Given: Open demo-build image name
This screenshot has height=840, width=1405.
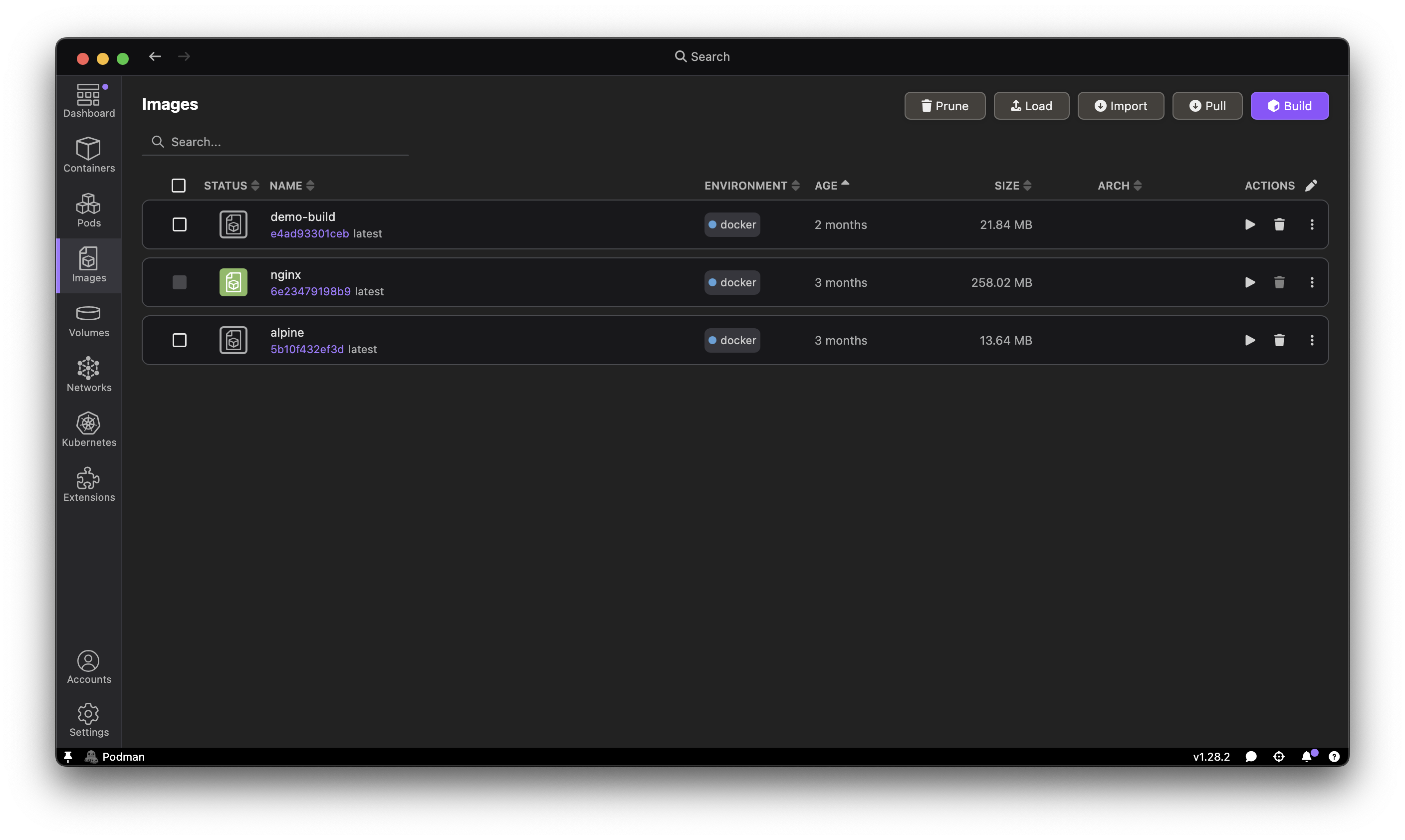Looking at the screenshot, I should (x=303, y=216).
